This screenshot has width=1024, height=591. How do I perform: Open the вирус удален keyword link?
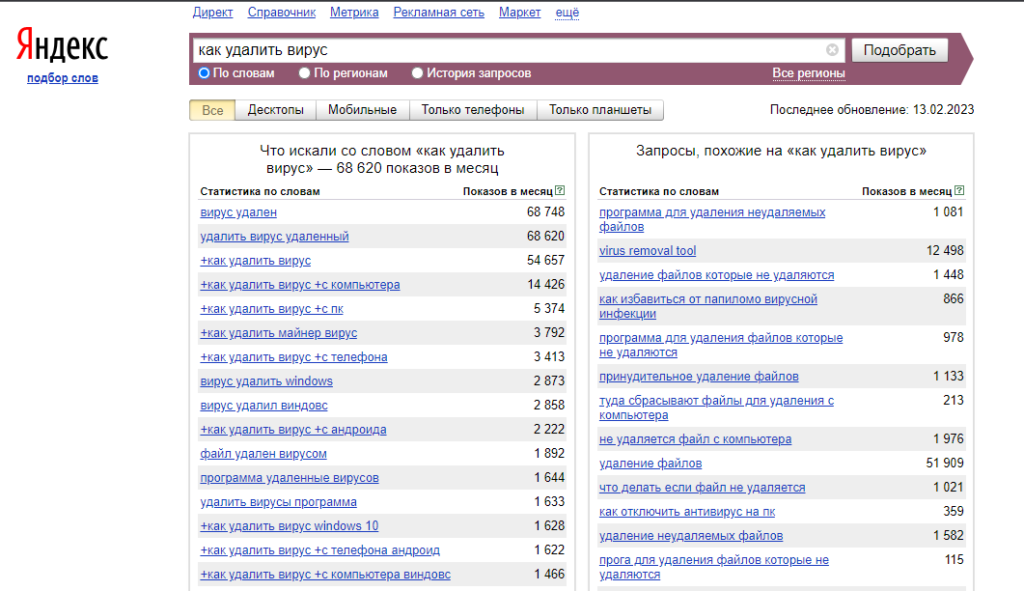coord(238,212)
